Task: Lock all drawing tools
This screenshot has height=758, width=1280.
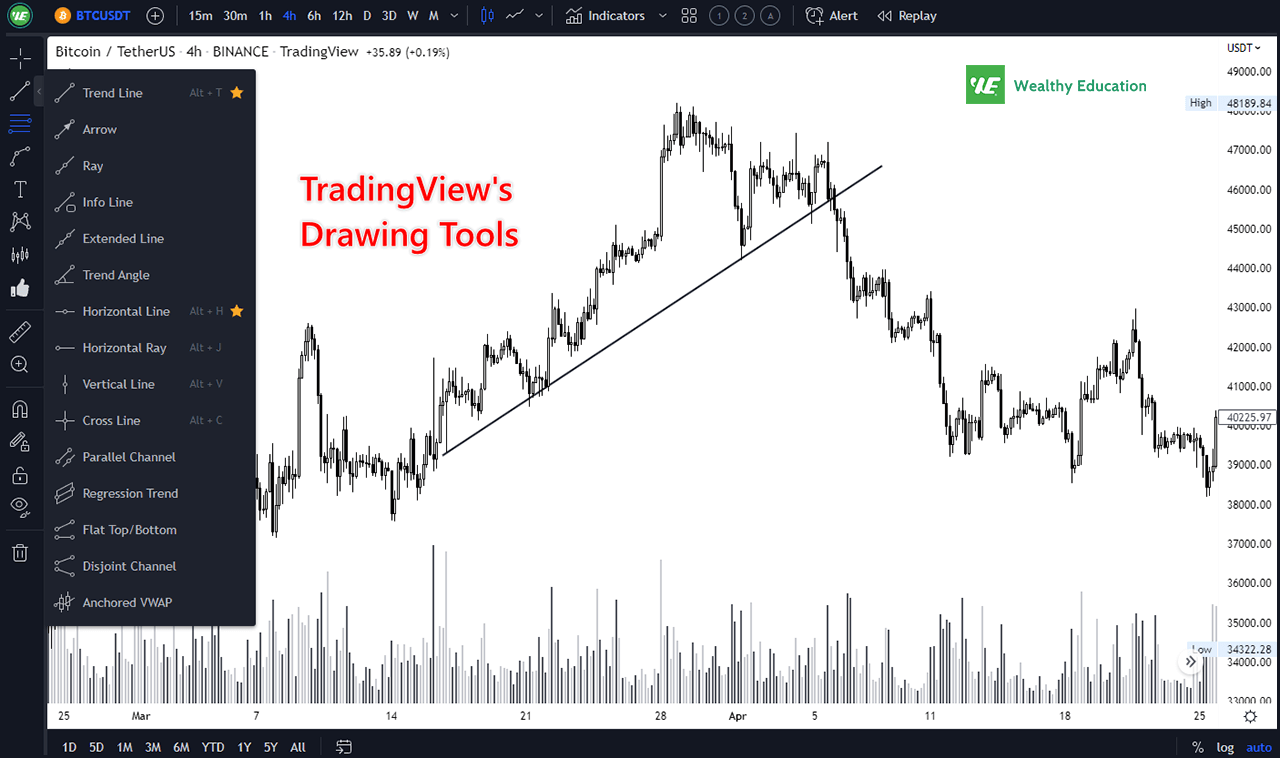Action: click(x=19, y=474)
